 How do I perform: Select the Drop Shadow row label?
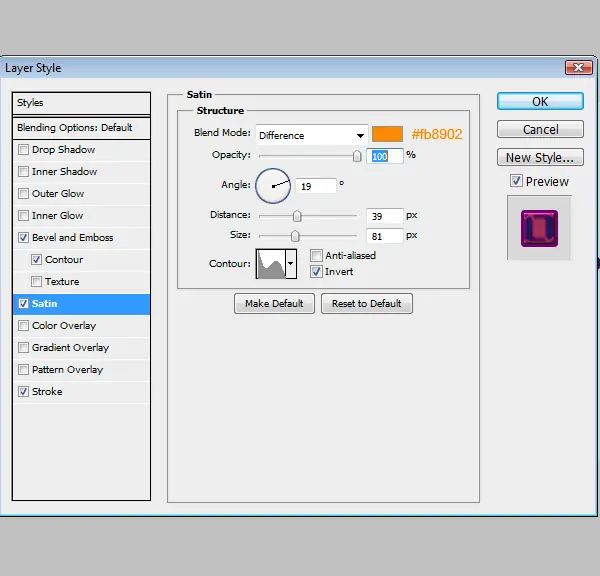(64, 150)
